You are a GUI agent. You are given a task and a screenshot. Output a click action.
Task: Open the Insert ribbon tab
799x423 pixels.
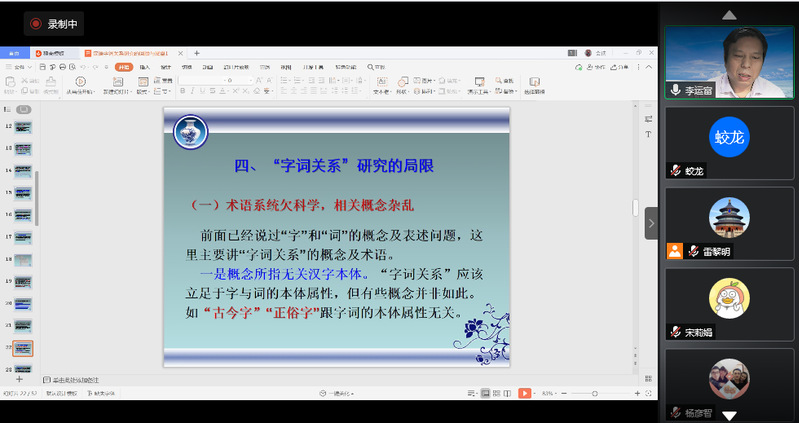coord(145,67)
